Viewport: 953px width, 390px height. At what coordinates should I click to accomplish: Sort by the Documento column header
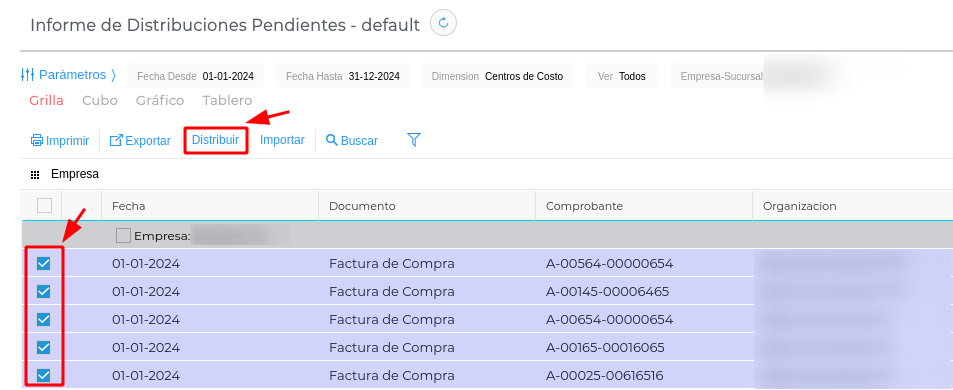(427, 206)
